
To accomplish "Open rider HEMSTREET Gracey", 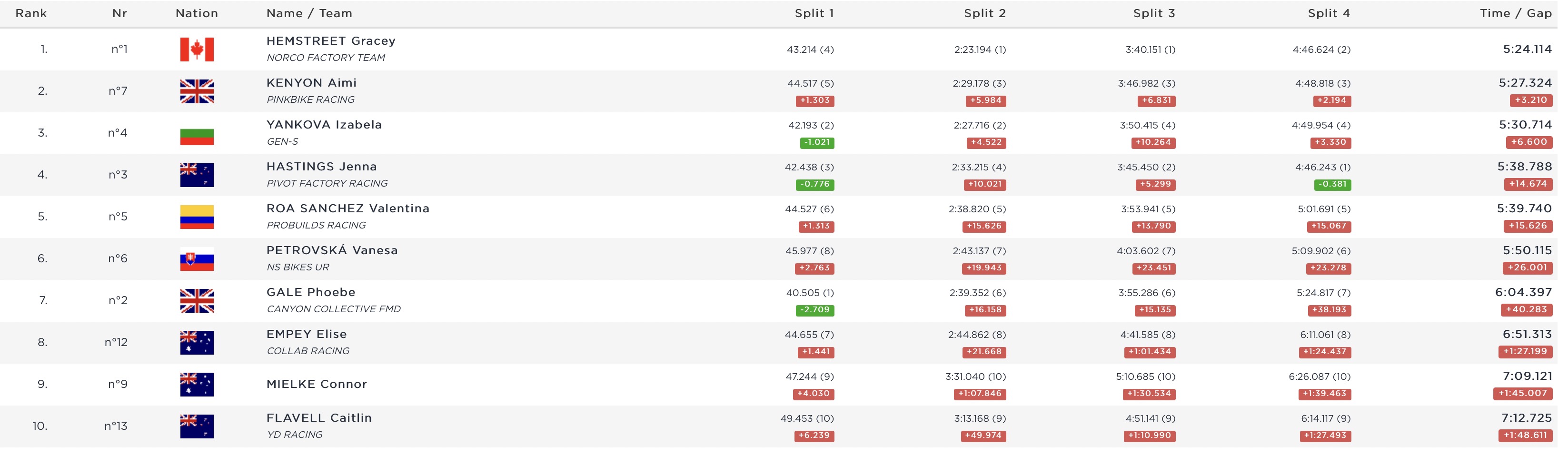I will click(331, 41).
